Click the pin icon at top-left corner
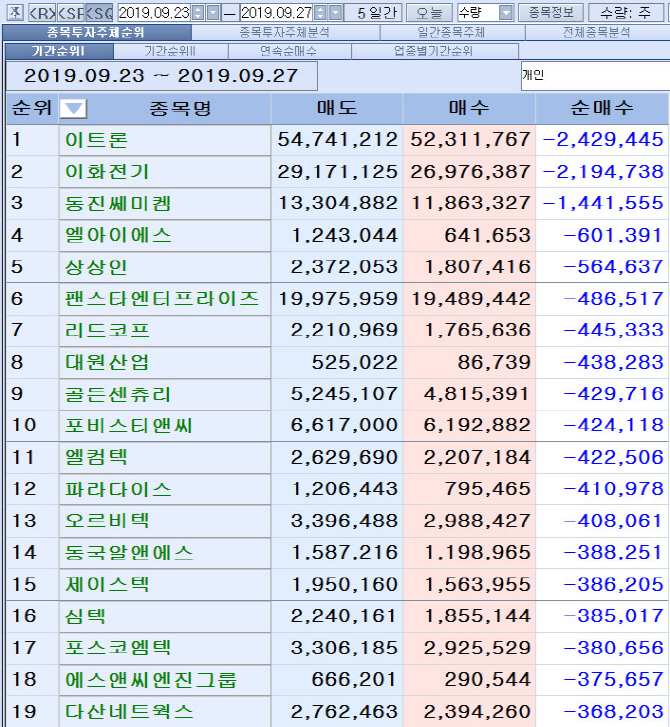This screenshot has height=727, width=670. (12, 12)
